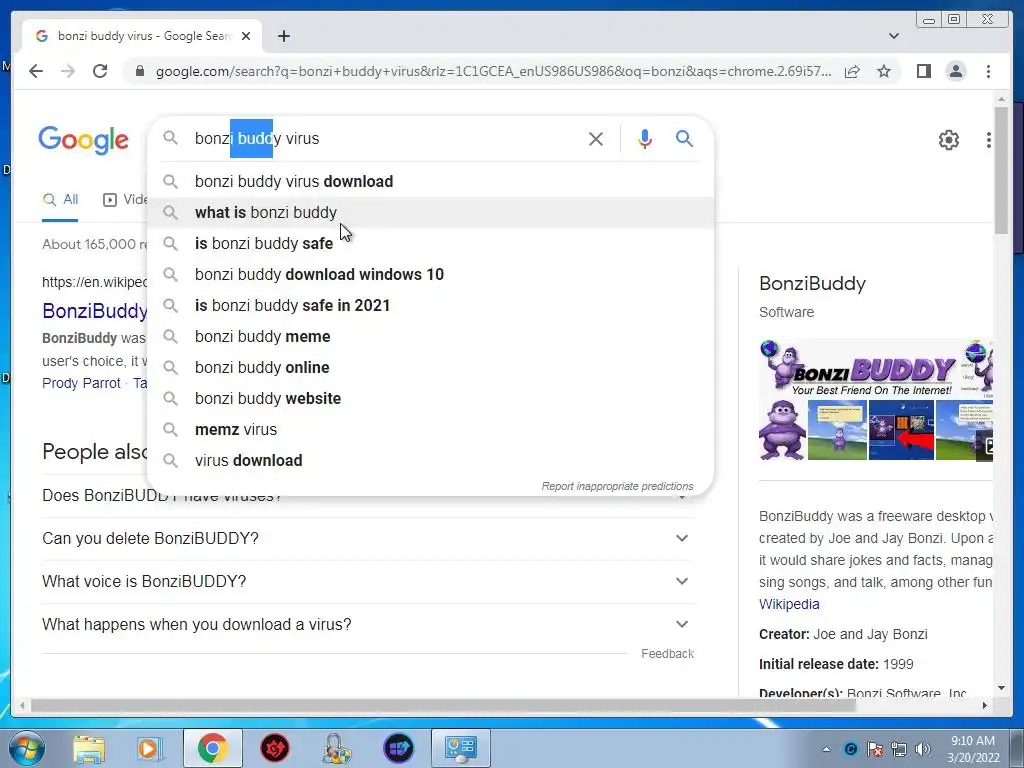Image resolution: width=1024 pixels, height=768 pixels.
Task: Open File Explorer from the taskbar
Action: [88, 748]
